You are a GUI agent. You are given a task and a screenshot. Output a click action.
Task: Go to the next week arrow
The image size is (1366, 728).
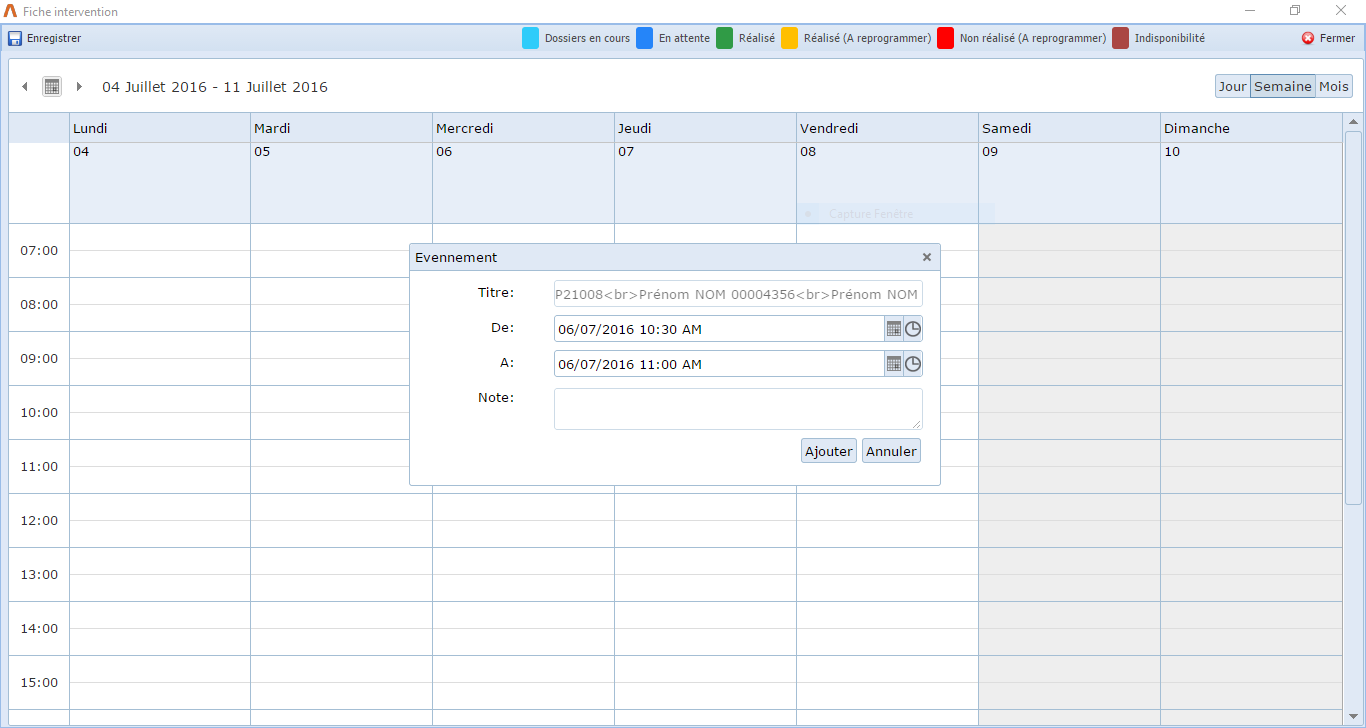click(x=79, y=87)
